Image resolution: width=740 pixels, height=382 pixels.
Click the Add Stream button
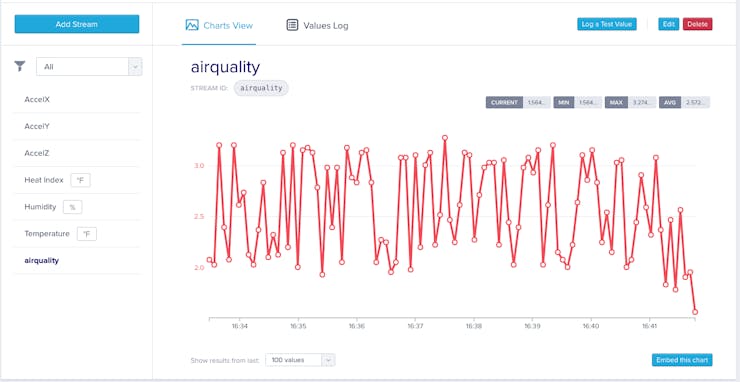pyautogui.click(x=77, y=24)
